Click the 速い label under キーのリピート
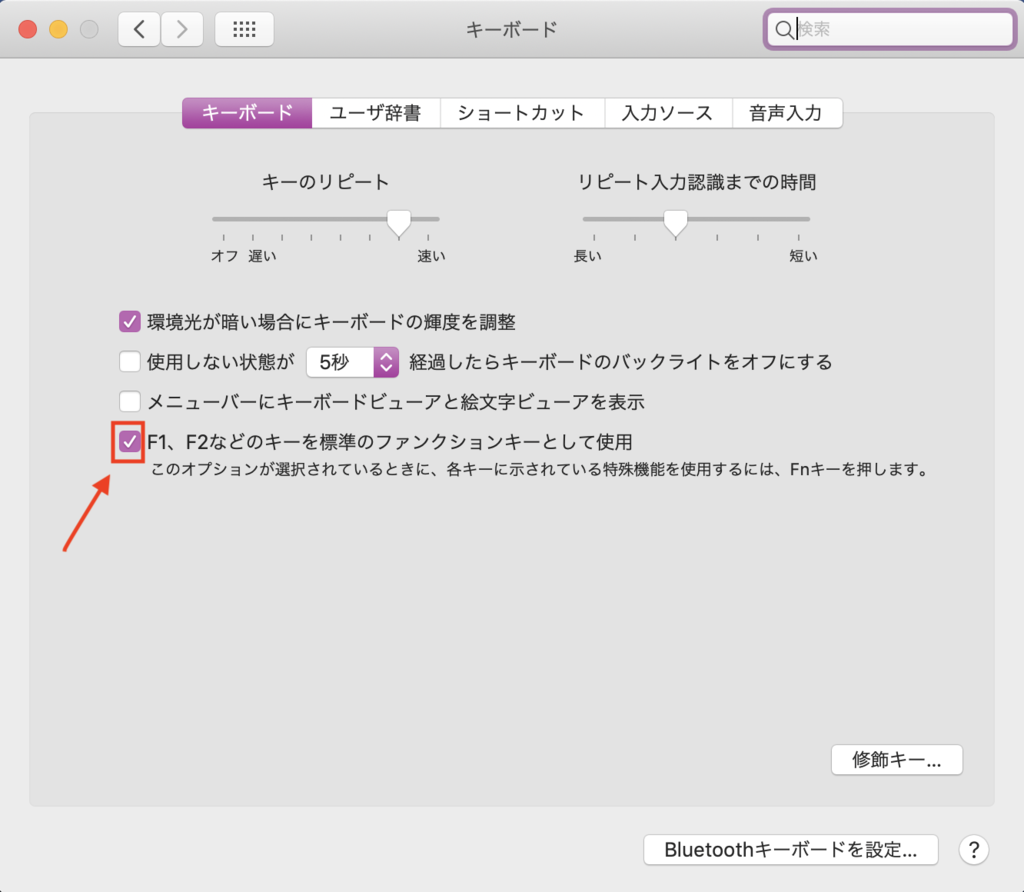The width and height of the screenshot is (1024, 892). [431, 256]
